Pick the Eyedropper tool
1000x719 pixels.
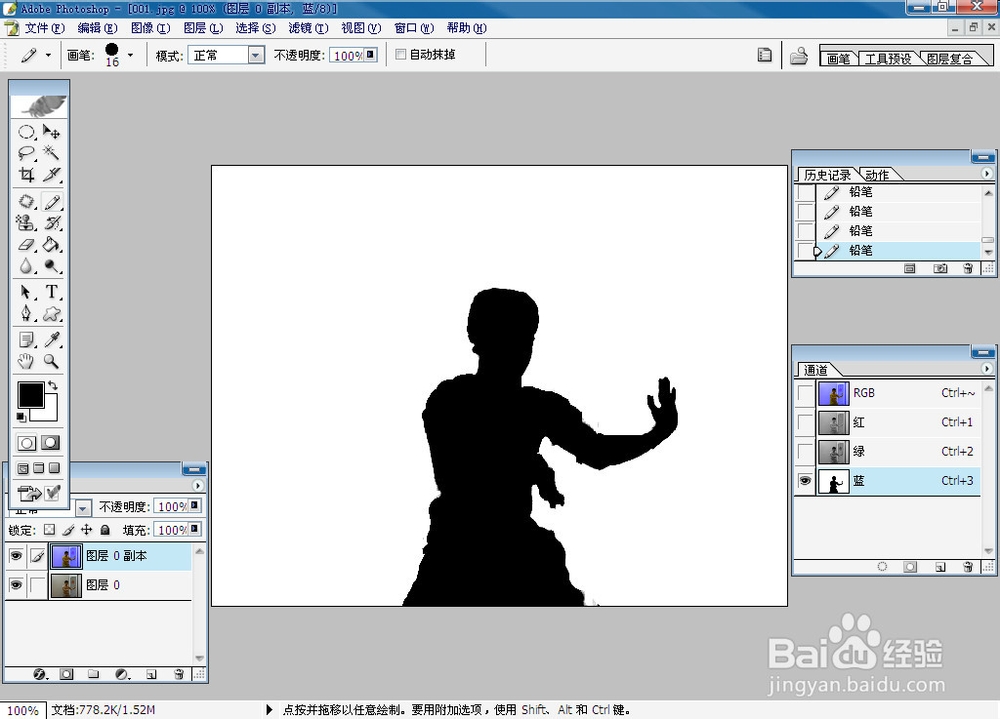(51, 339)
